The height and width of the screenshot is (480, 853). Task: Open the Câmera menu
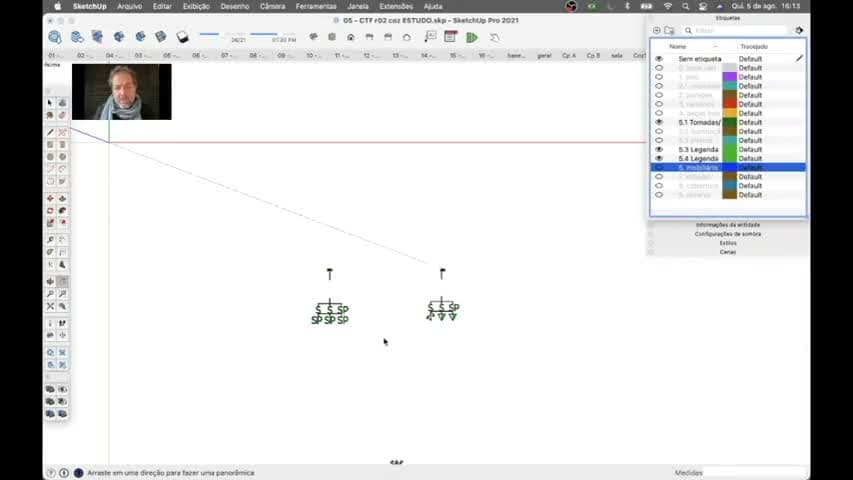(x=273, y=7)
